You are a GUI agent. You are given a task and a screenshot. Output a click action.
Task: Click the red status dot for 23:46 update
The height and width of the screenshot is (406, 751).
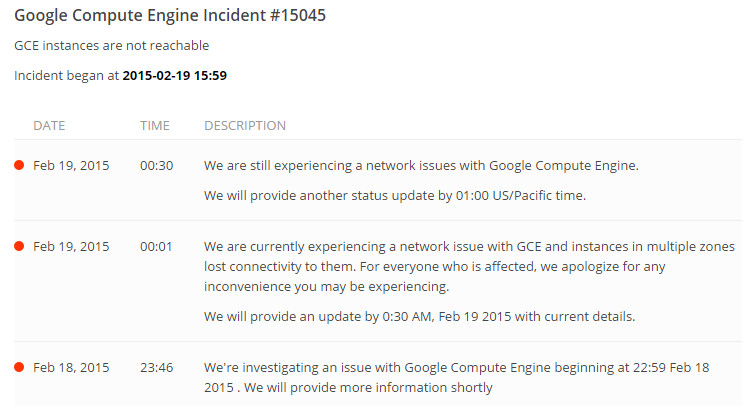click(19, 368)
